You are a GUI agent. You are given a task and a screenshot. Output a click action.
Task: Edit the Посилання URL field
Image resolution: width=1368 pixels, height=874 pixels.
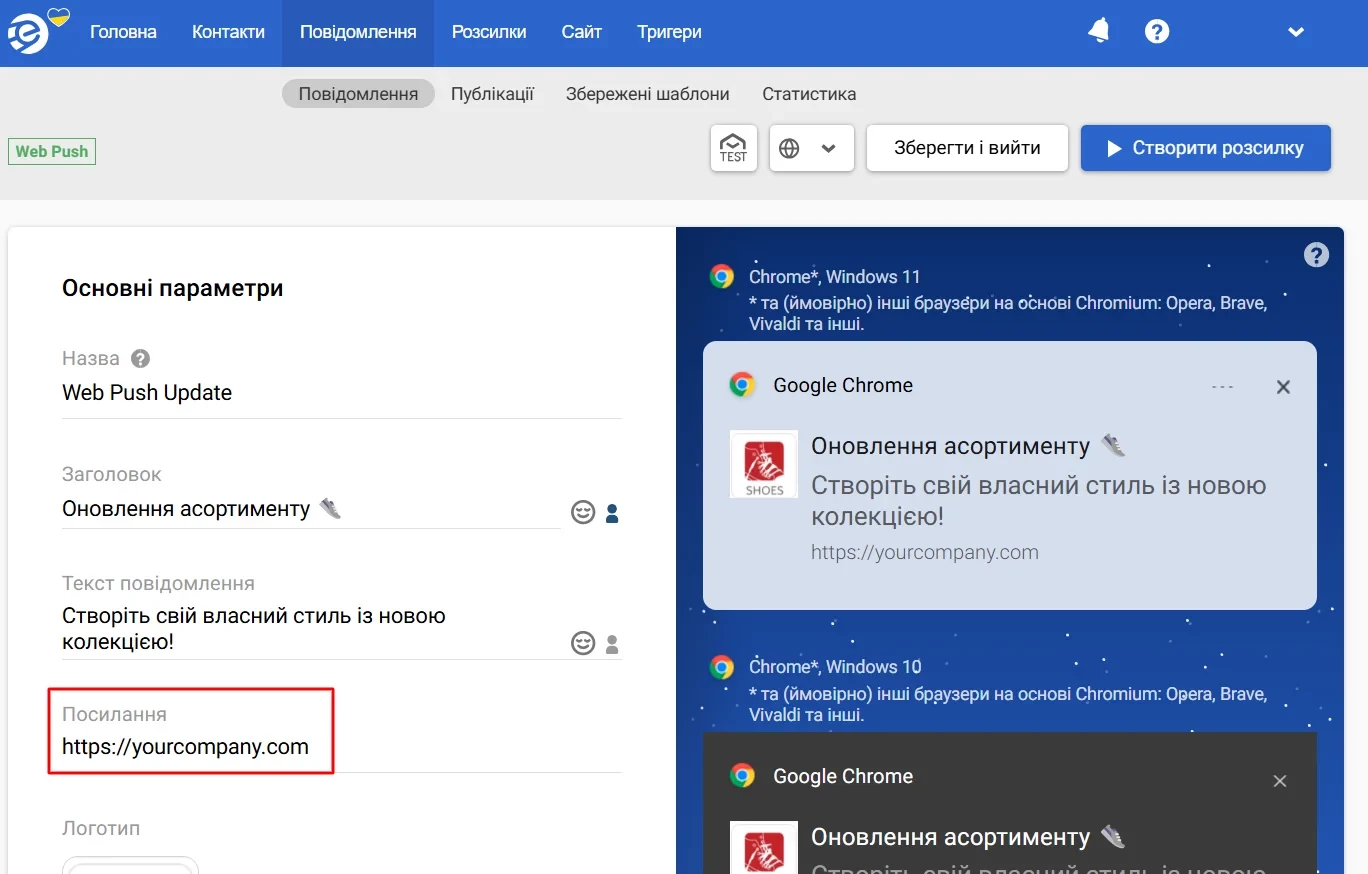click(342, 747)
